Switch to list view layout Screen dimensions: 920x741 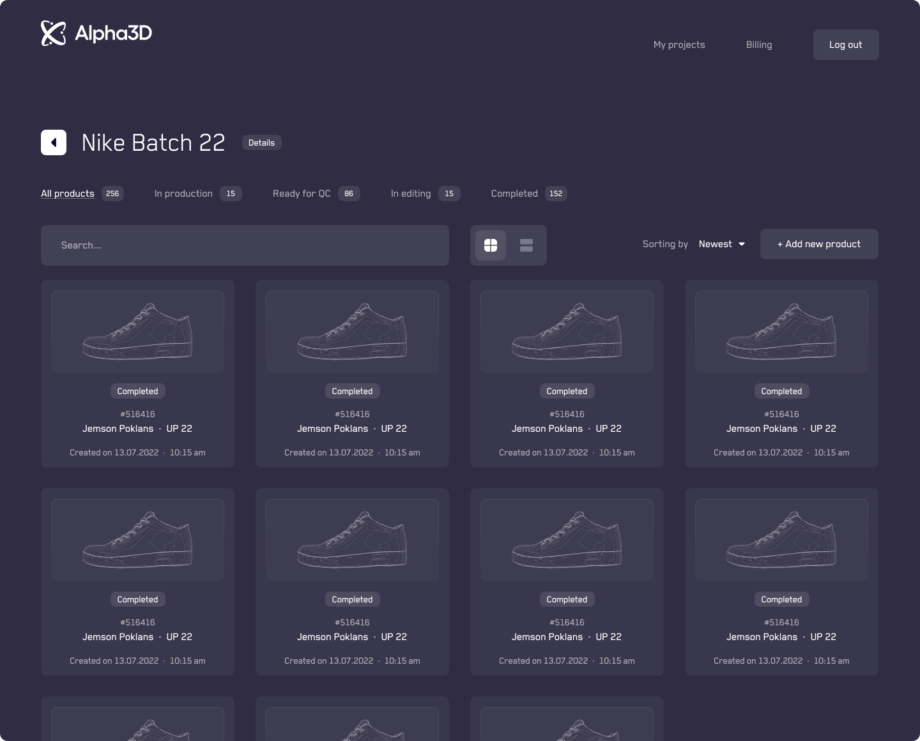[x=526, y=245]
